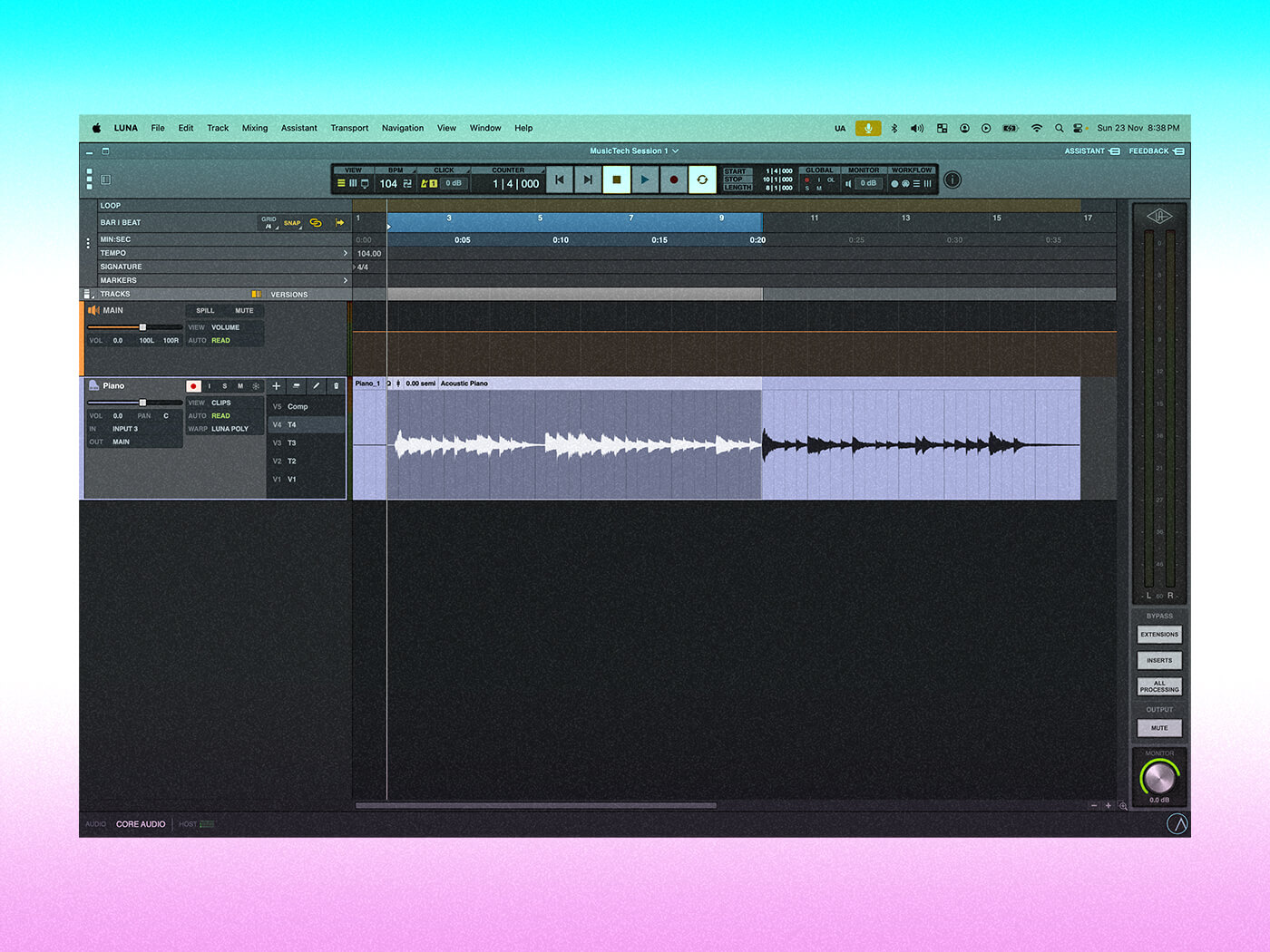Open the Transport menu
Viewport: 1270px width, 952px height.
point(349,128)
